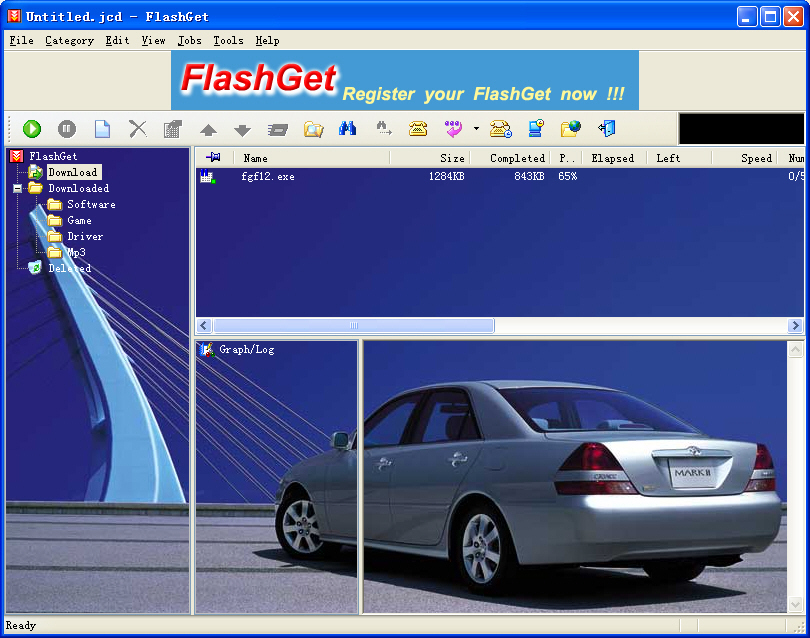Screen dimensions: 810x638
Task: Click the purple curved-arrow toolbar icon
Action: 453,128
